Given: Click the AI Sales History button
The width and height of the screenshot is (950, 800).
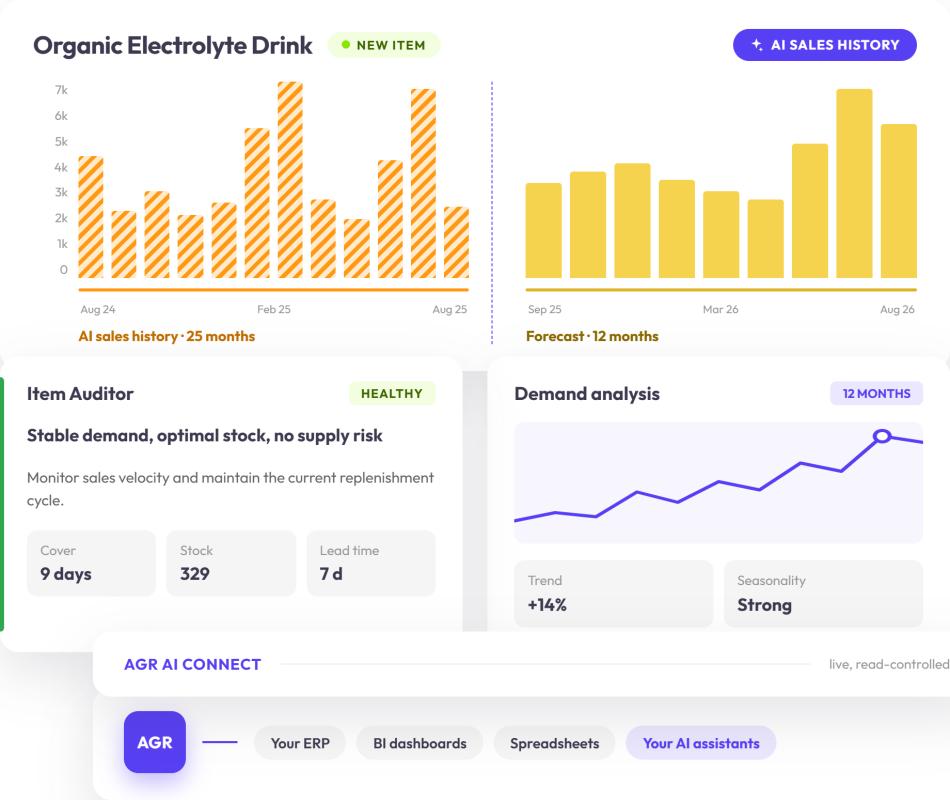Looking at the screenshot, I should pyautogui.click(x=825, y=45).
